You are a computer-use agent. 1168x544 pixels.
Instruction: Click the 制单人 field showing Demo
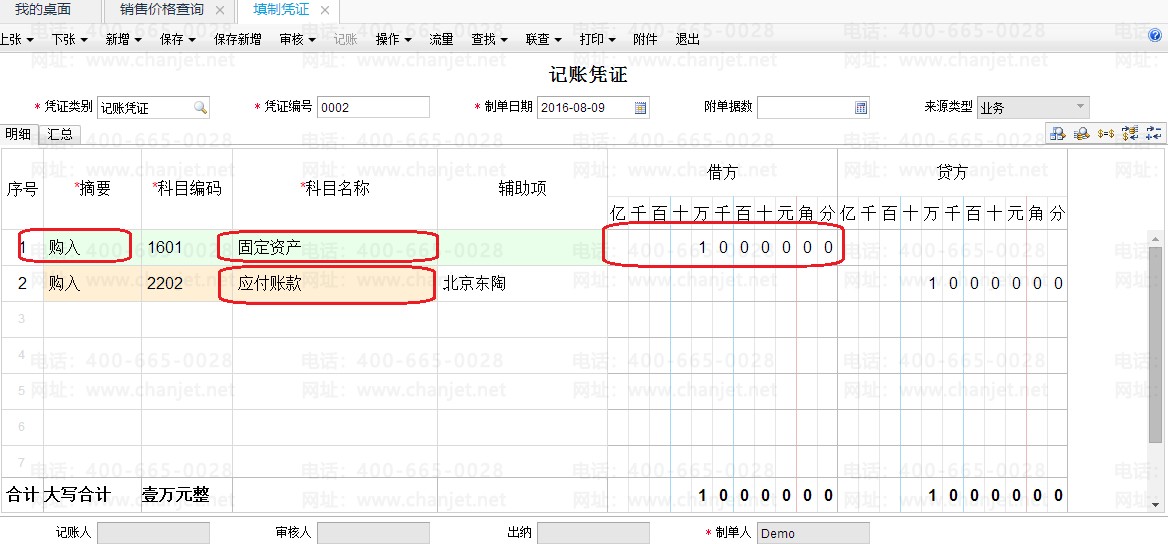(x=813, y=533)
